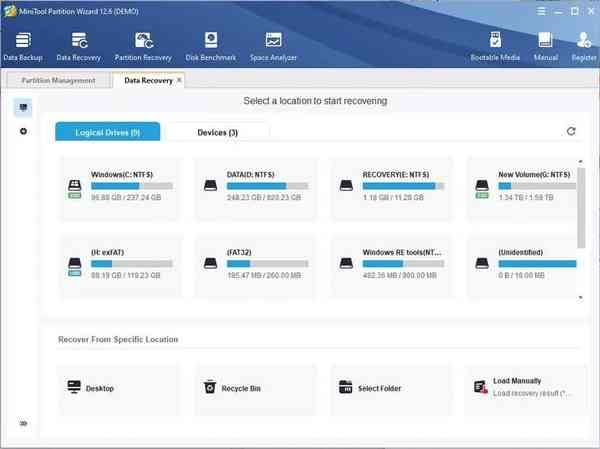Viewport: 600px width, 449px height.
Task: Switch to the Devices (3) tab
Action: point(217,132)
